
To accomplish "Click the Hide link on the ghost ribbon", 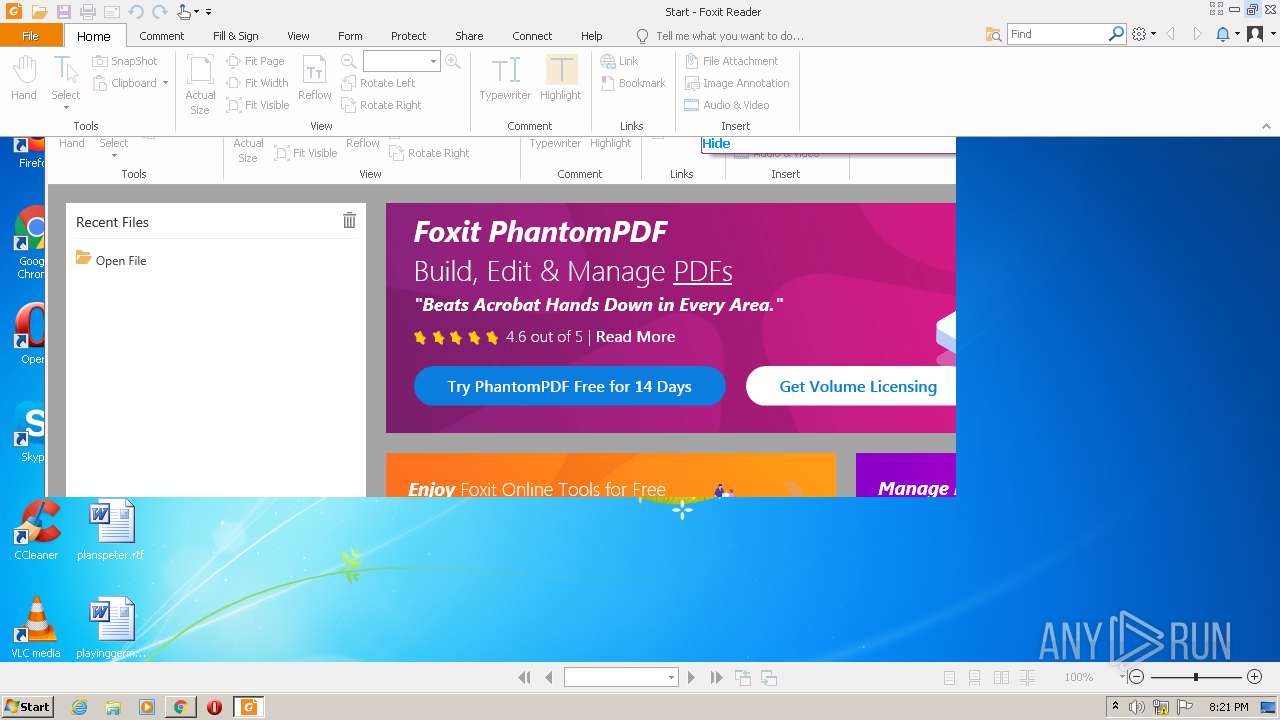I will click(x=716, y=143).
